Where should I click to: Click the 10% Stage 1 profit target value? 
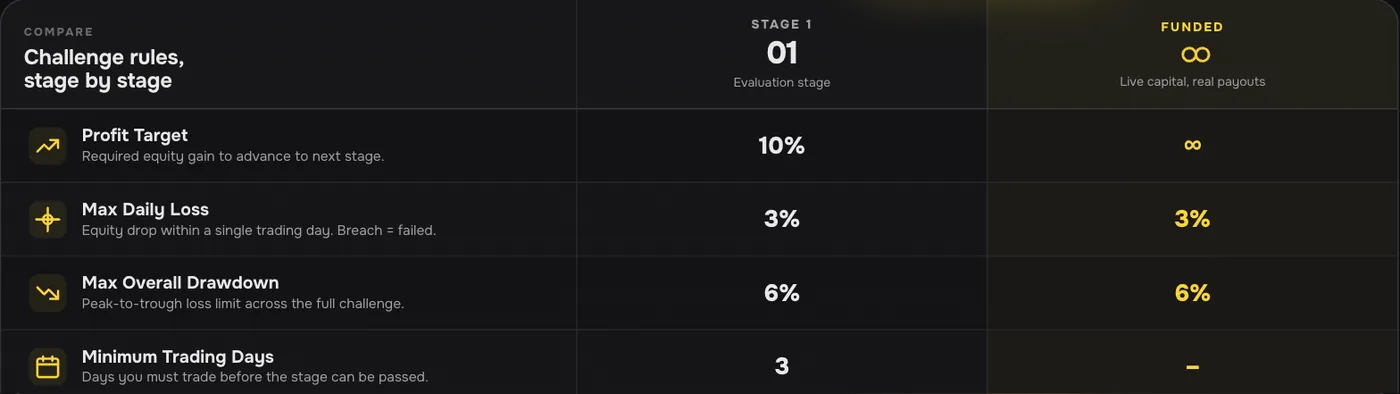pyautogui.click(x=782, y=146)
